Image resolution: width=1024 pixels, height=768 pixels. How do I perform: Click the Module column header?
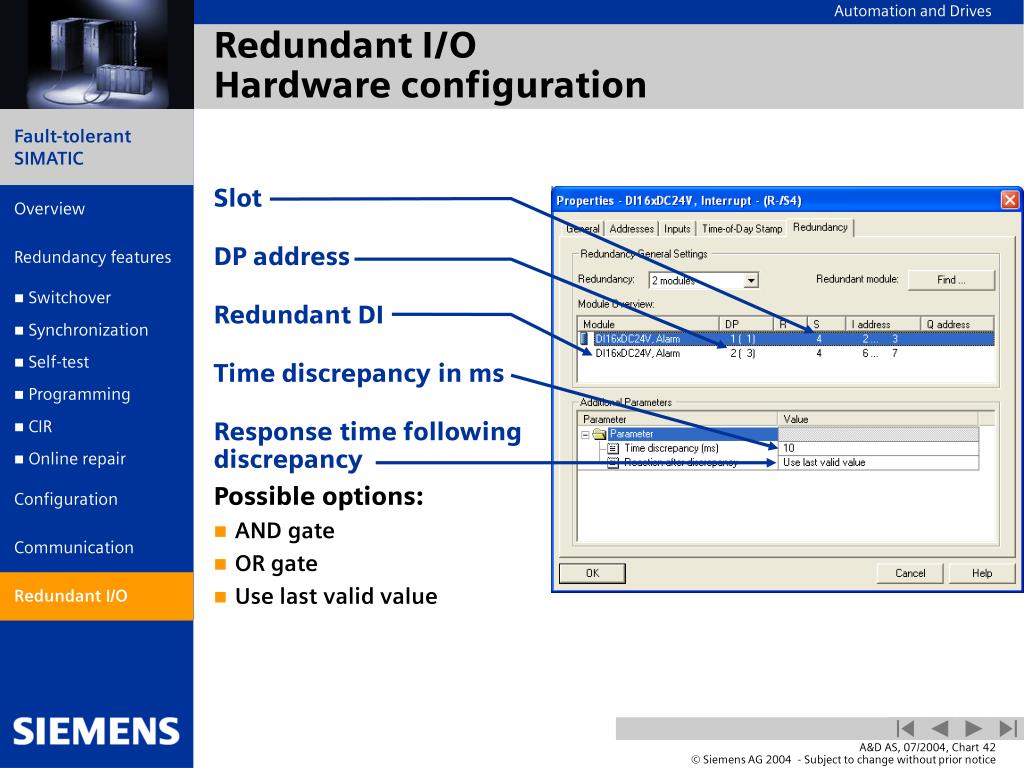[648, 324]
